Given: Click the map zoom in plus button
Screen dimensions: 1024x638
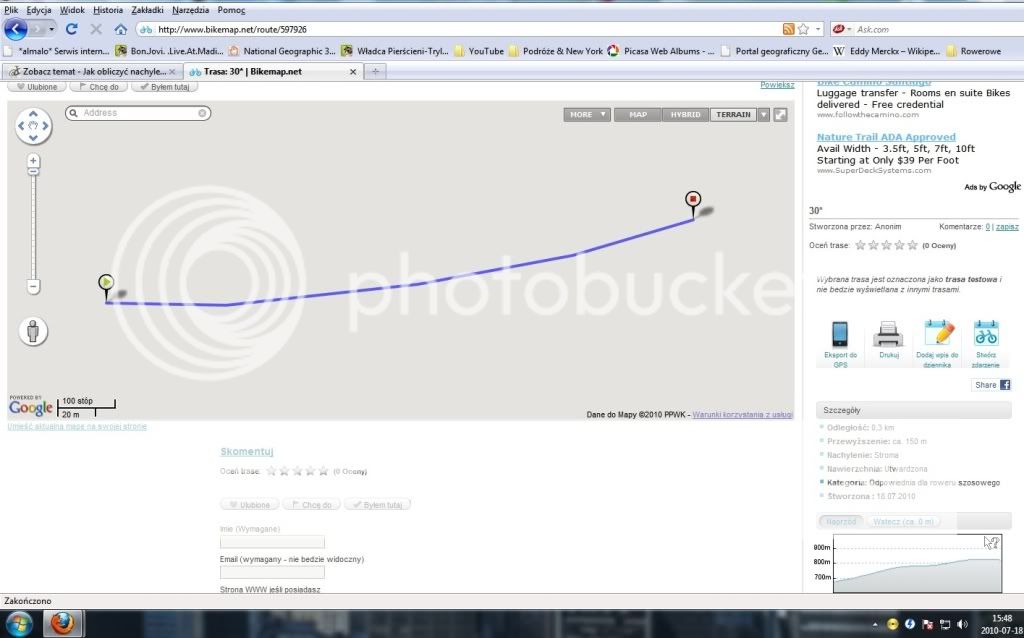Looking at the screenshot, I should click(x=33, y=160).
